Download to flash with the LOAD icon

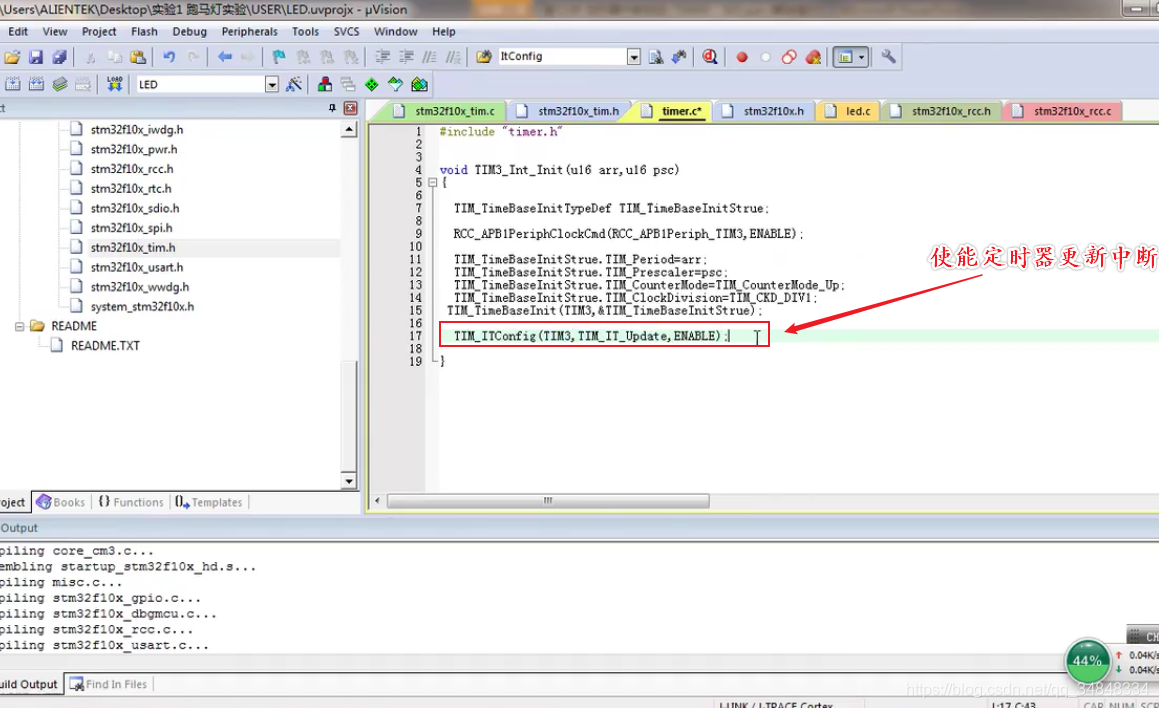click(114, 84)
